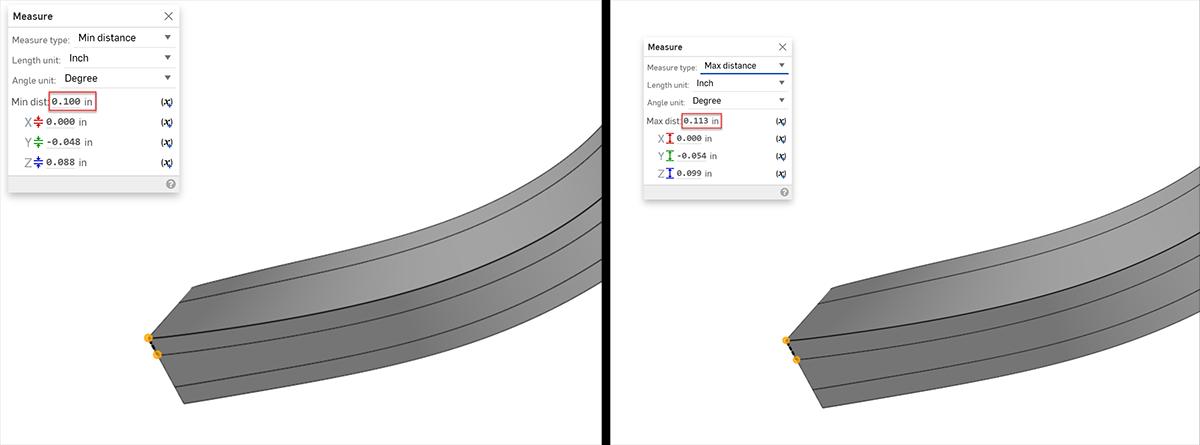Image resolution: width=1200 pixels, height=445 pixels.
Task: Expand Length unit dropdown in Min distance panel
Action: coord(120,58)
